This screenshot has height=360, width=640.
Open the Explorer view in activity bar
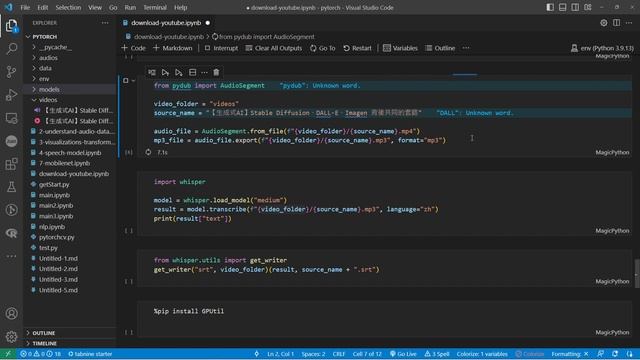11,26
